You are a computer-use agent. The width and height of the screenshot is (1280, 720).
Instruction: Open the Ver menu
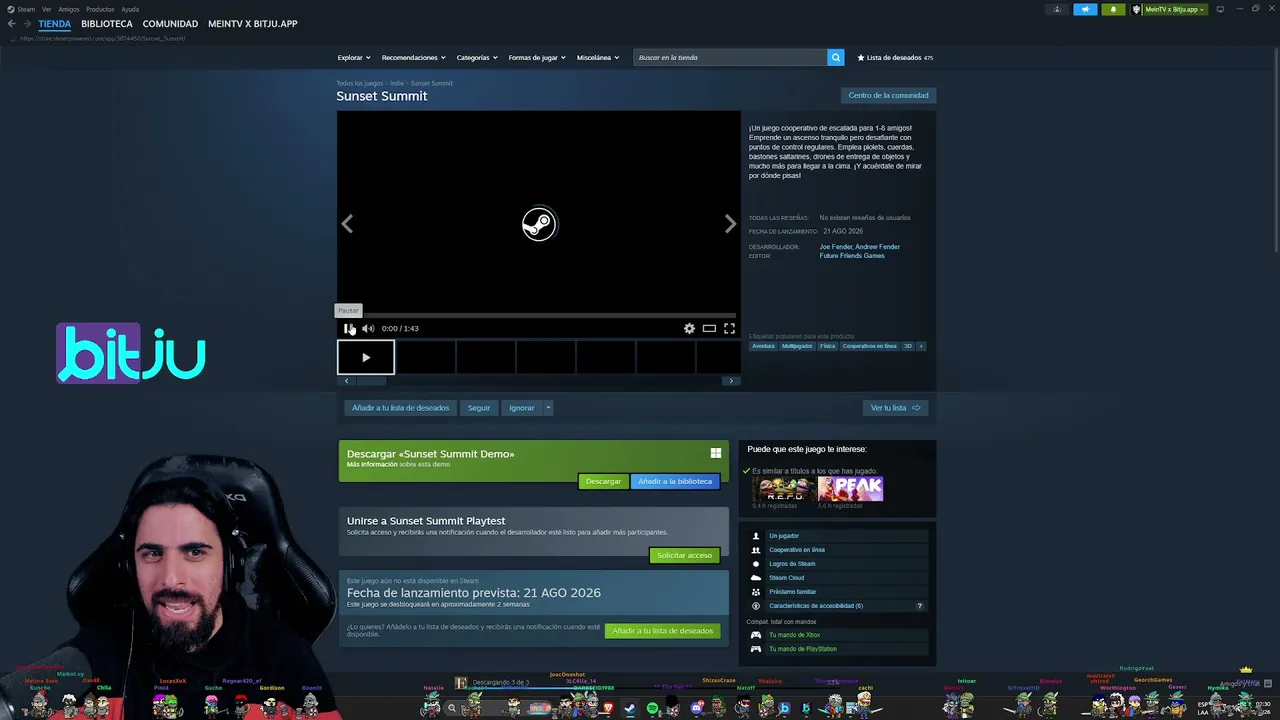click(46, 9)
